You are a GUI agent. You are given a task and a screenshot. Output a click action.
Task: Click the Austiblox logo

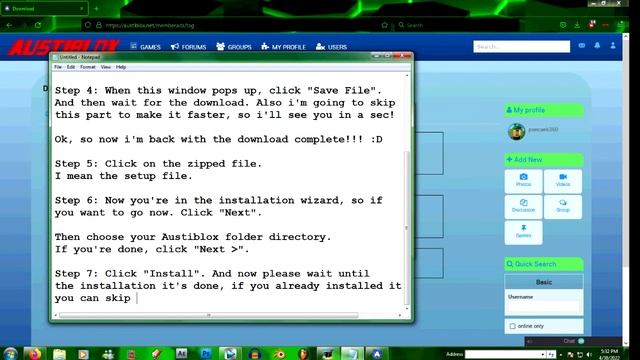63,47
